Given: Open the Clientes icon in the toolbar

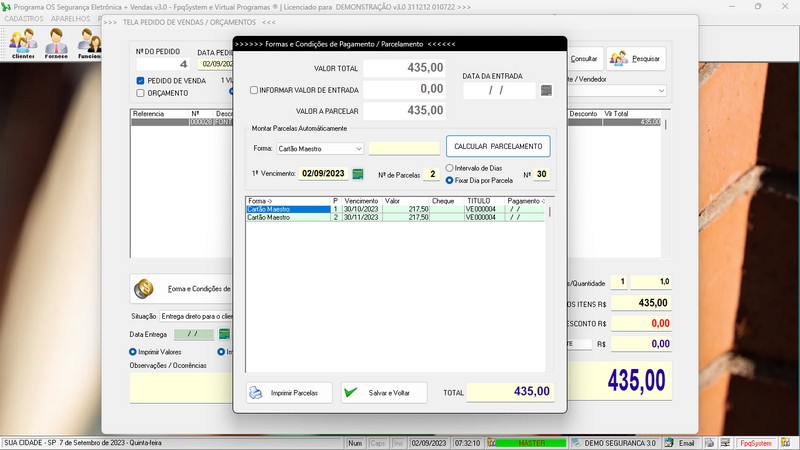Looking at the screenshot, I should (x=22, y=43).
